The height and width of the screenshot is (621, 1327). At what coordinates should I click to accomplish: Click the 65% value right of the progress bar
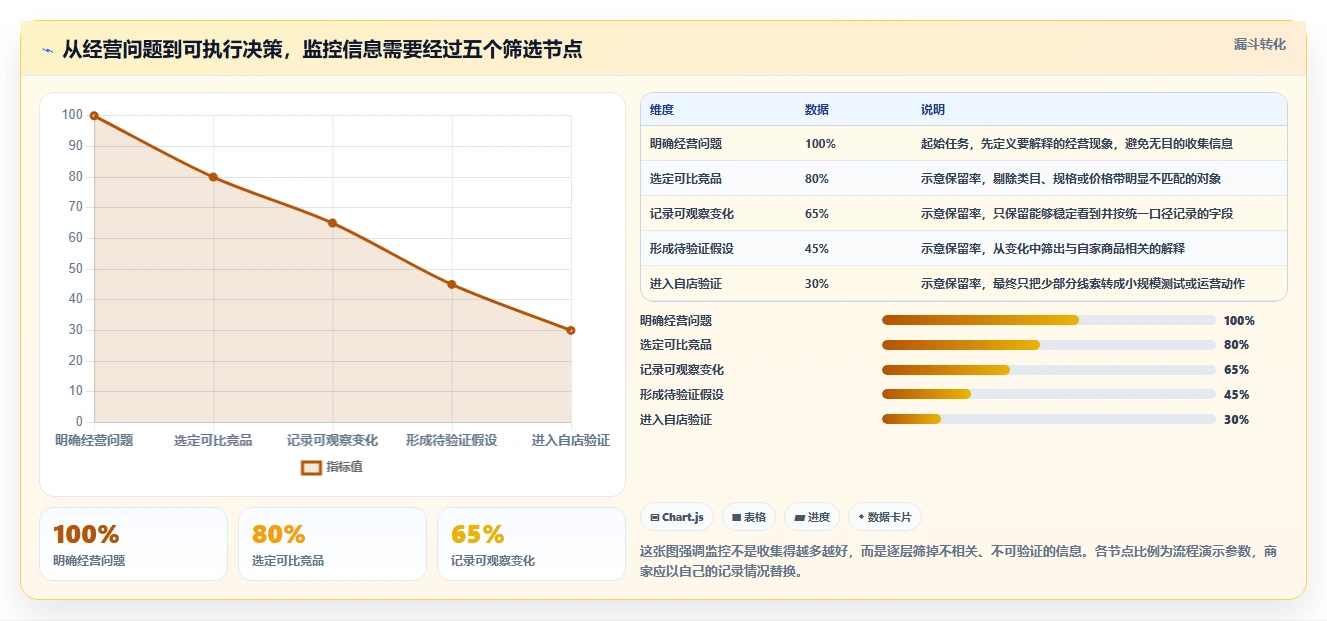pyautogui.click(x=1236, y=370)
